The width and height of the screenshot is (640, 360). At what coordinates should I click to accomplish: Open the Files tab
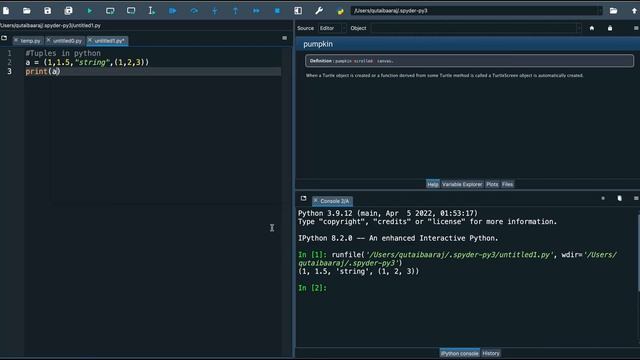tap(507, 184)
